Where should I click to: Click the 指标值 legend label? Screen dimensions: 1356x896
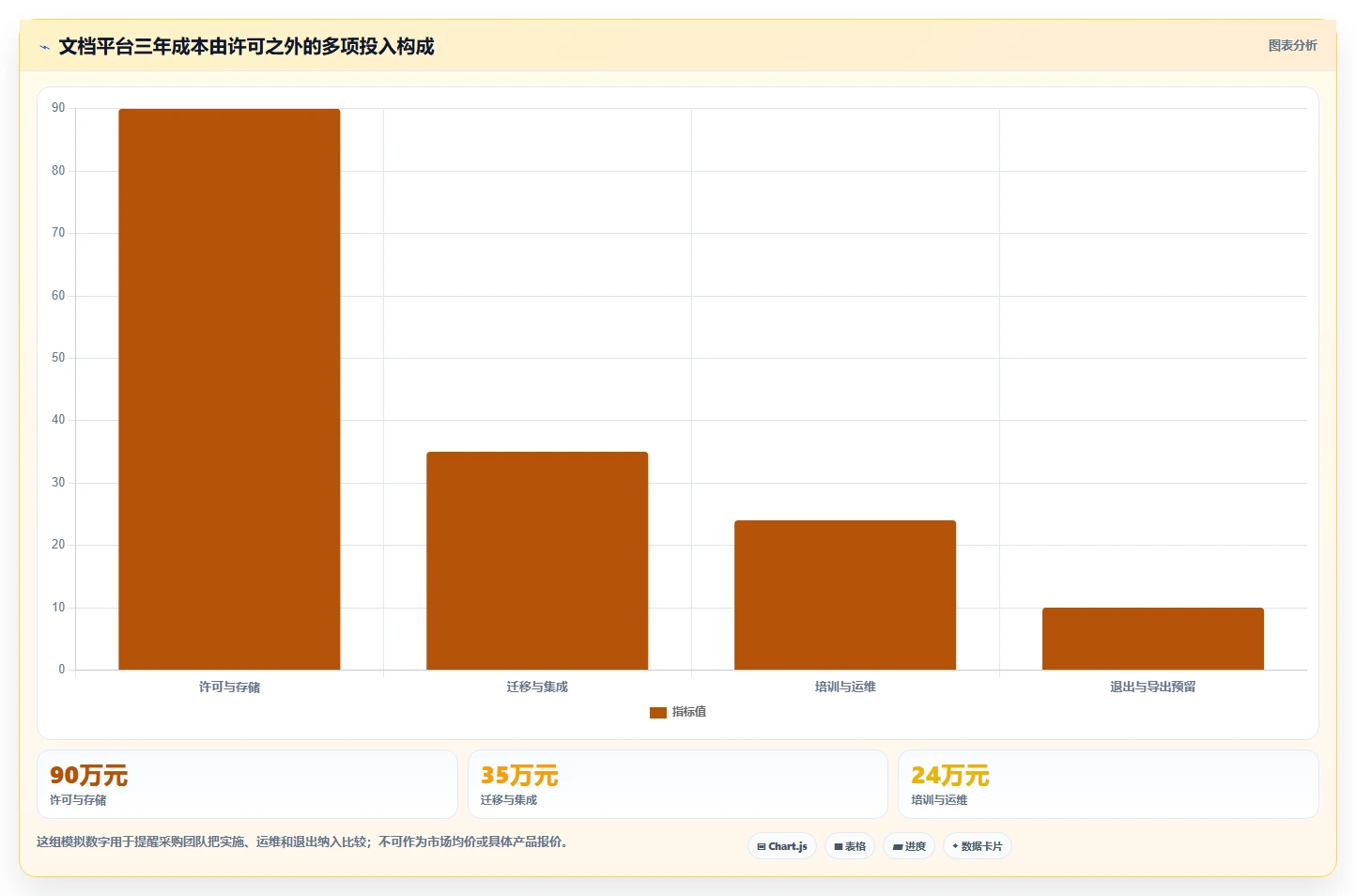click(x=688, y=712)
